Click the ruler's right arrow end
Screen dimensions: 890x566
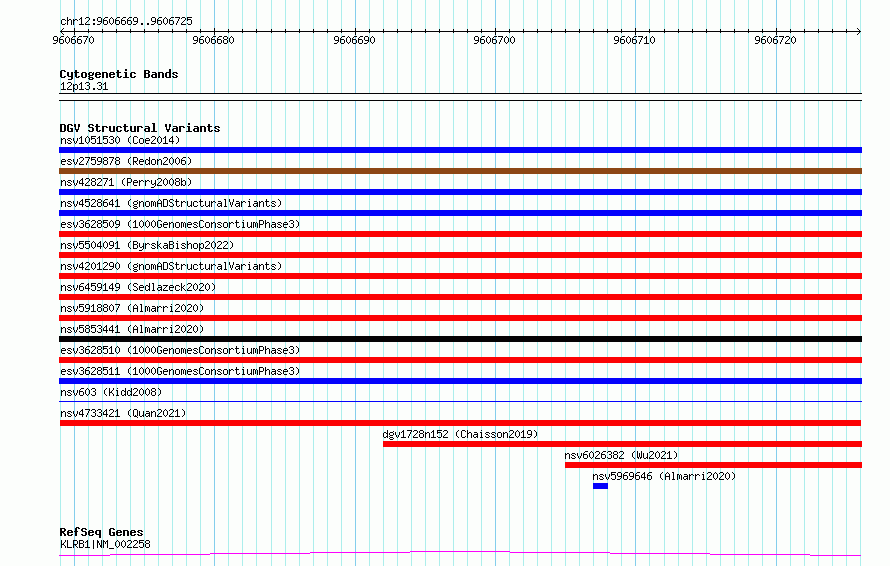pos(859,31)
